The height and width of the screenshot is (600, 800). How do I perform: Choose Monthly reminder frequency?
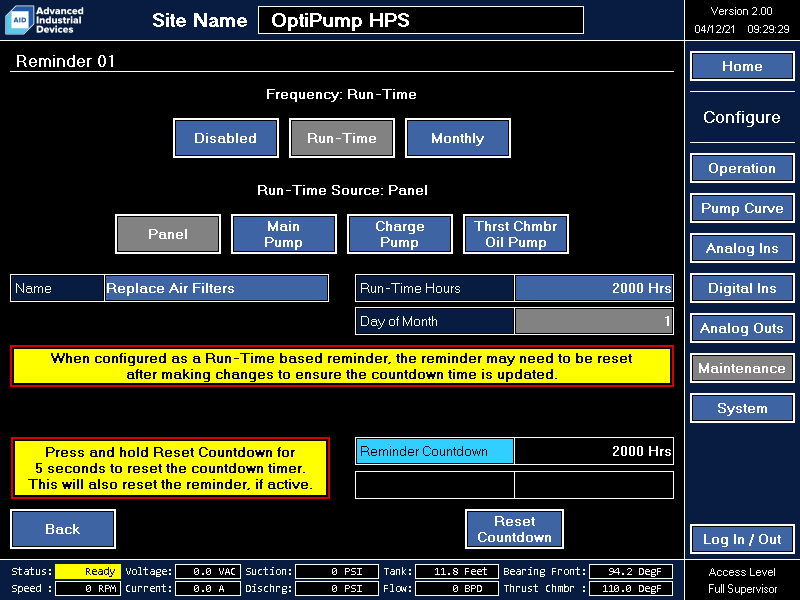coord(458,138)
